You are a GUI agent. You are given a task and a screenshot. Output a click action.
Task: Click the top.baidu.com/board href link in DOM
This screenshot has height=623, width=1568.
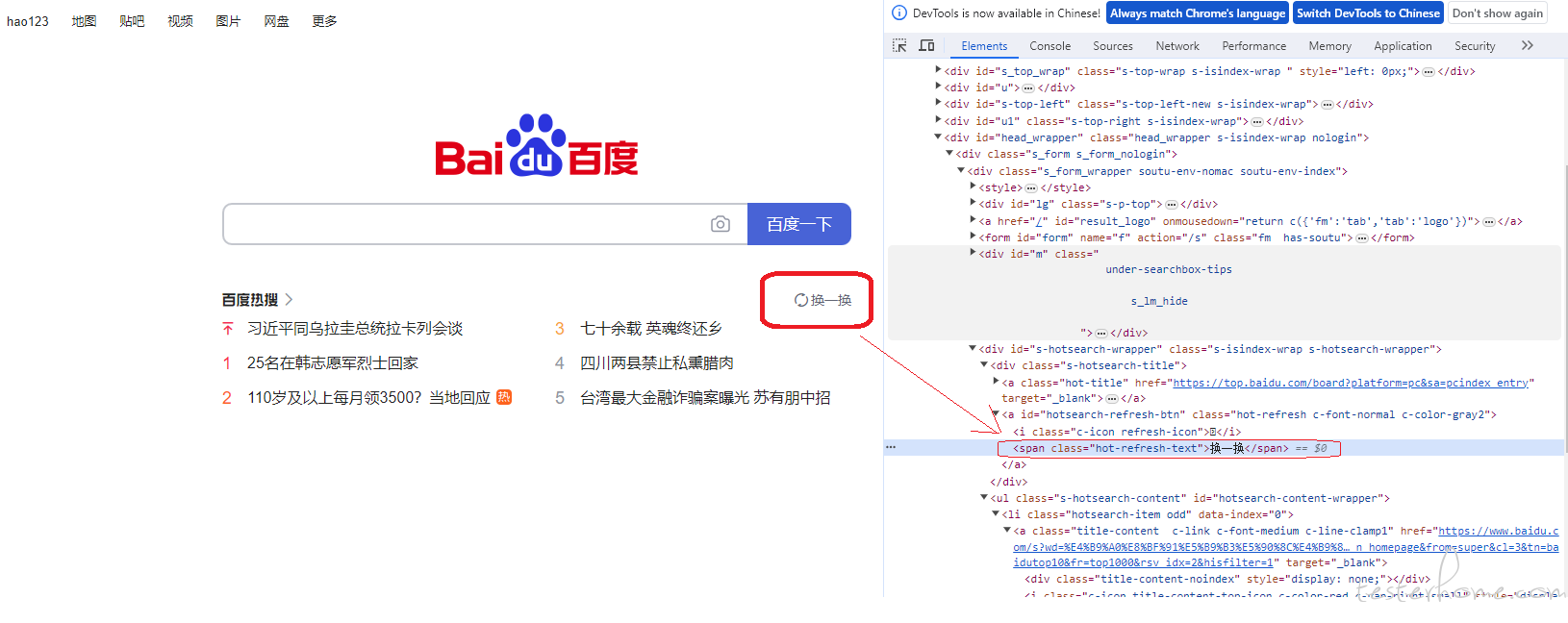point(1350,383)
